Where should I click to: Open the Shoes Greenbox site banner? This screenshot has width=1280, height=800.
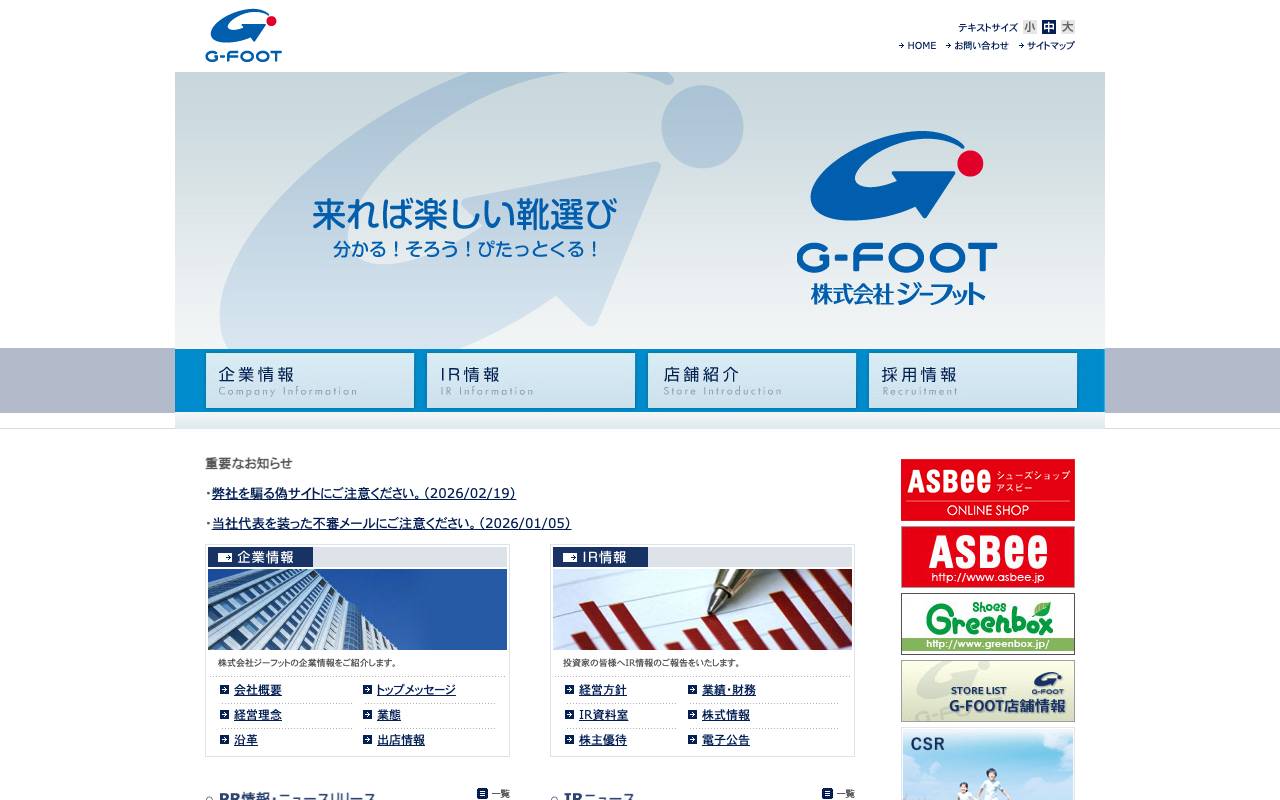(x=987, y=623)
